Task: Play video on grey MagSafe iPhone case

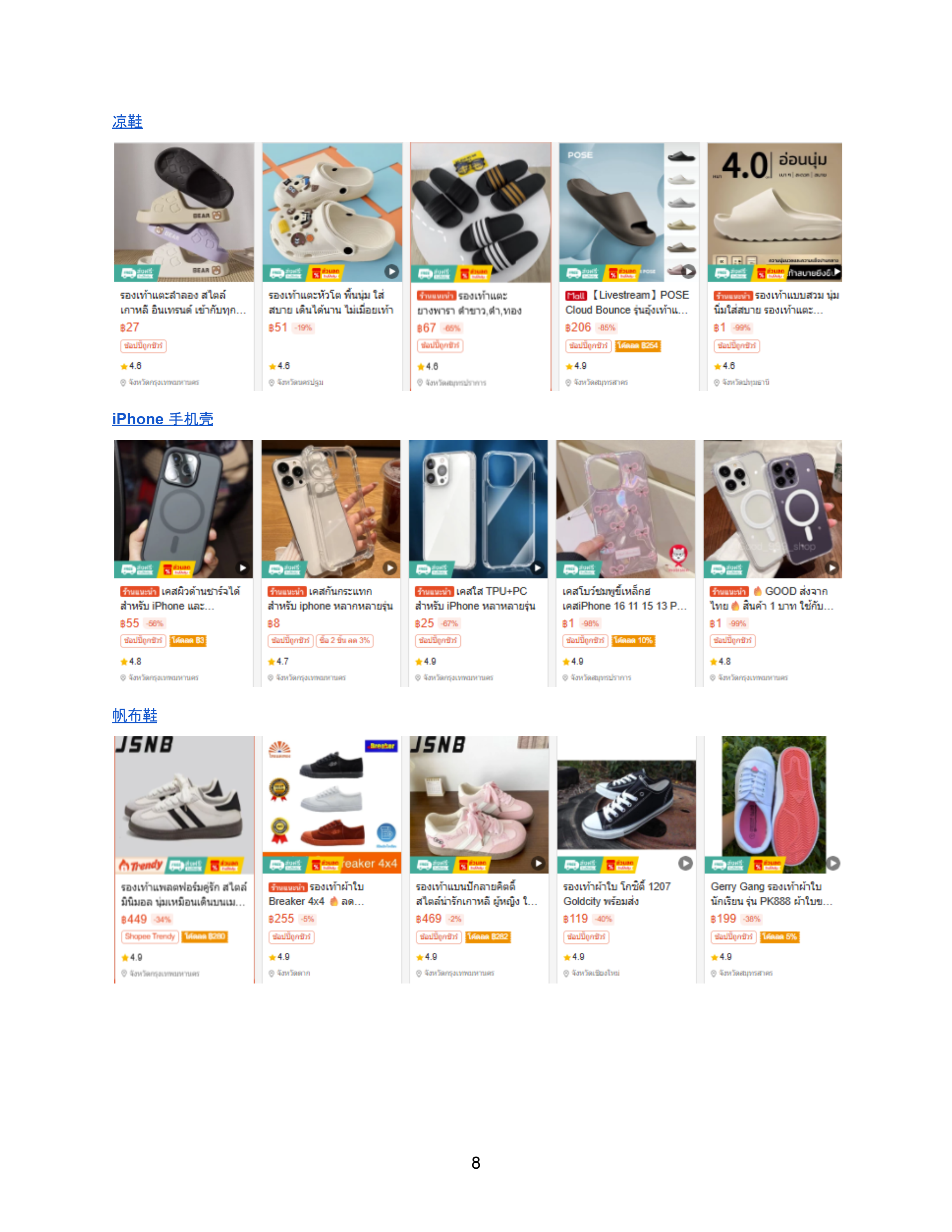Action: [243, 568]
